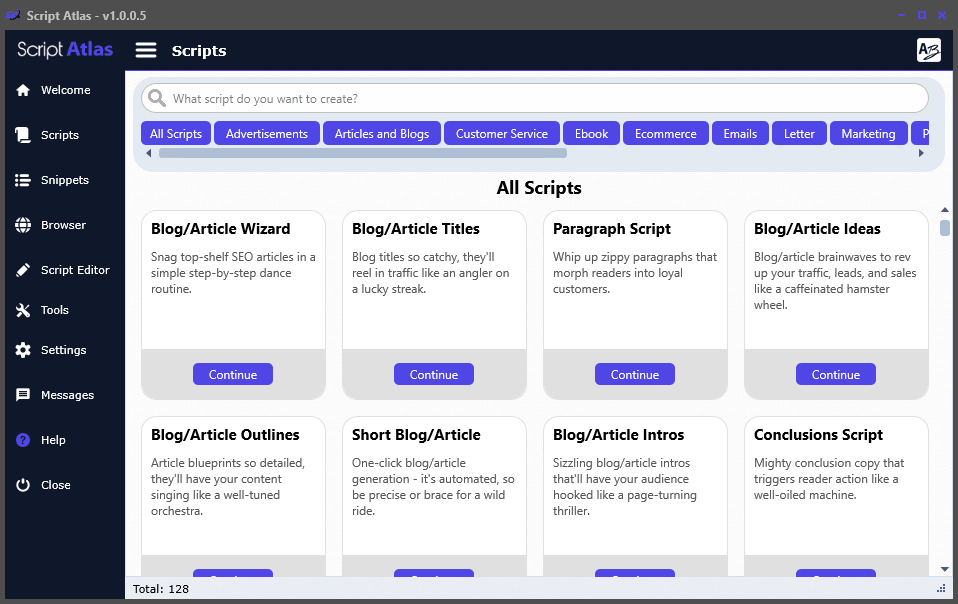Filter scripts by Customer Service
958x604 pixels.
[x=501, y=132]
